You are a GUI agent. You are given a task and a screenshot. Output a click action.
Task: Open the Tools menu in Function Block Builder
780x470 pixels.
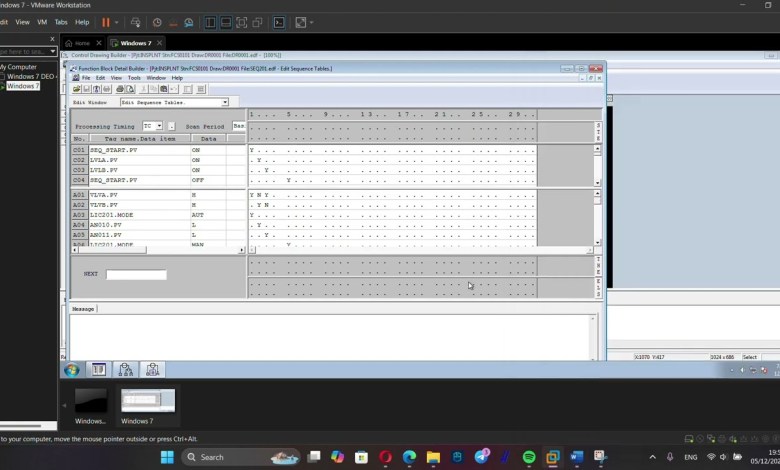pos(134,78)
